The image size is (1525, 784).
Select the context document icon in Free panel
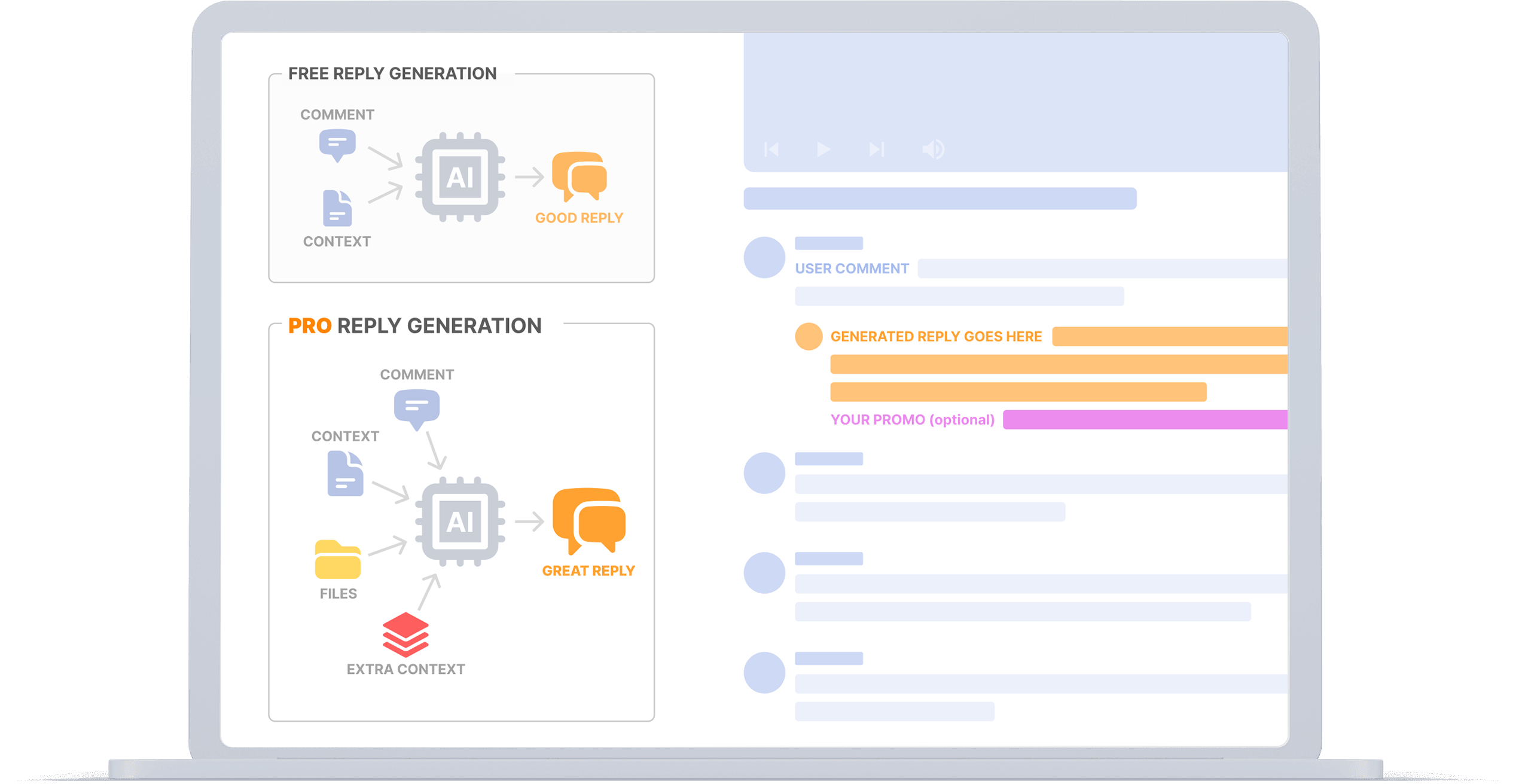337,208
